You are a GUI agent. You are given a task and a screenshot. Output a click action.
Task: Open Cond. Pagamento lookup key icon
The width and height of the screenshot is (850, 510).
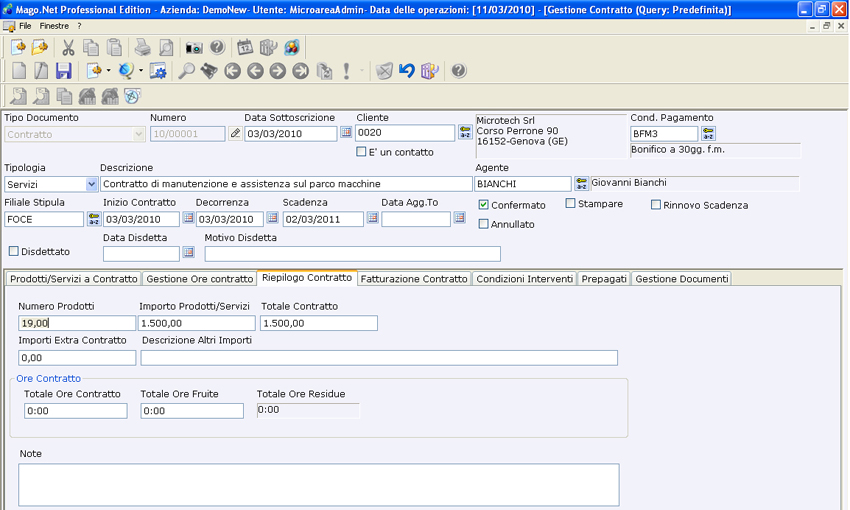tap(708, 133)
